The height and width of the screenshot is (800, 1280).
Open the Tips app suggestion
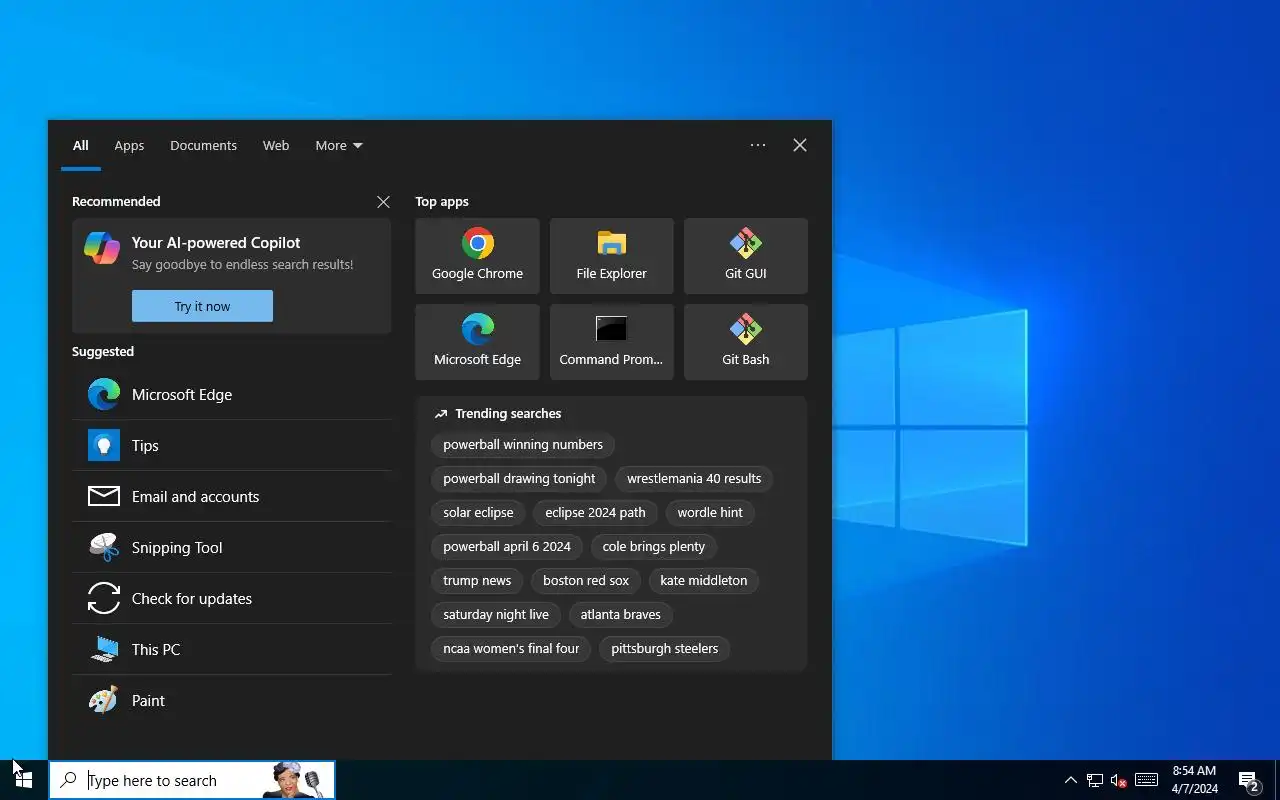coord(231,445)
